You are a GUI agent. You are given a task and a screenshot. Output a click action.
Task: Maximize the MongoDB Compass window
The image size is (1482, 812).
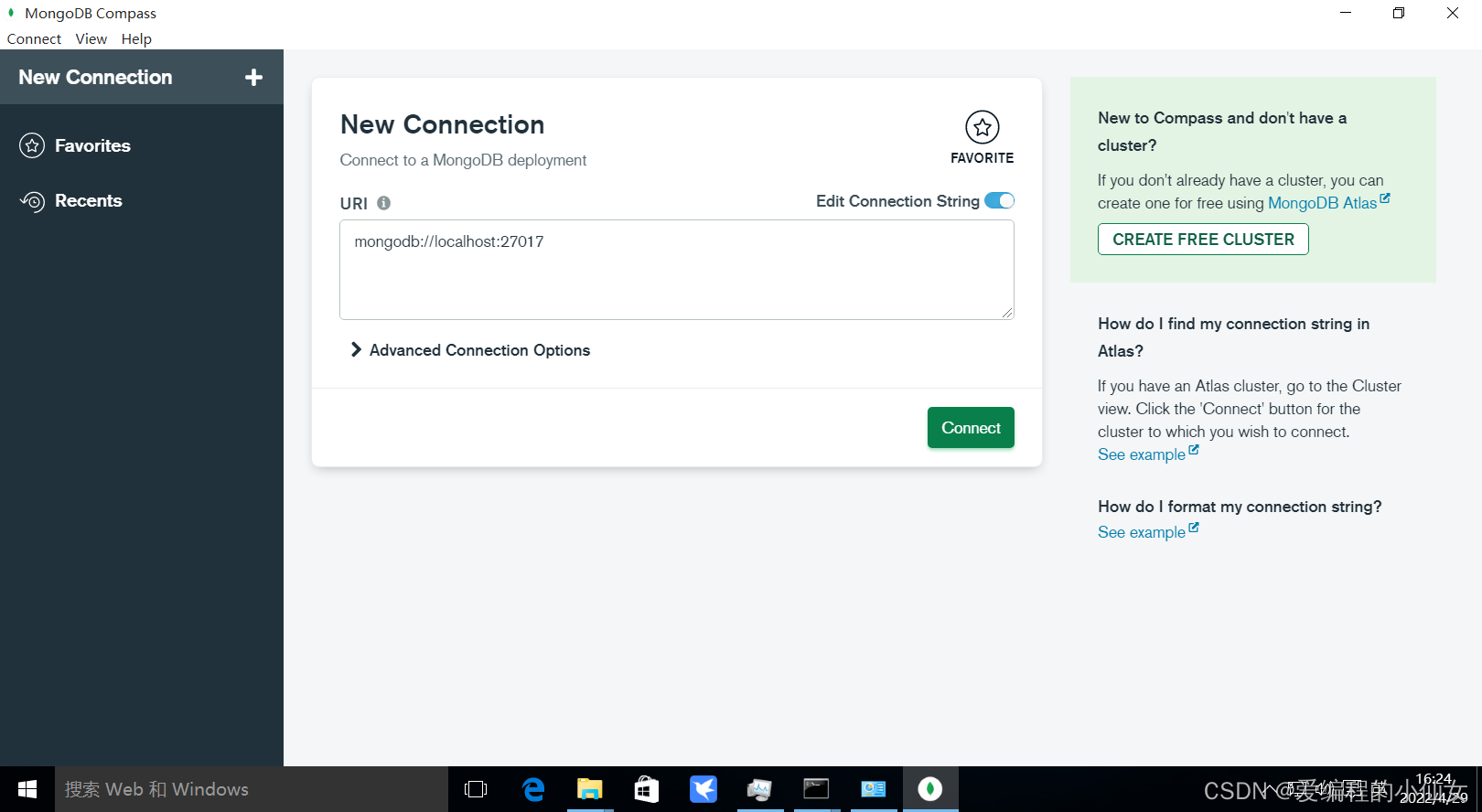[1399, 13]
